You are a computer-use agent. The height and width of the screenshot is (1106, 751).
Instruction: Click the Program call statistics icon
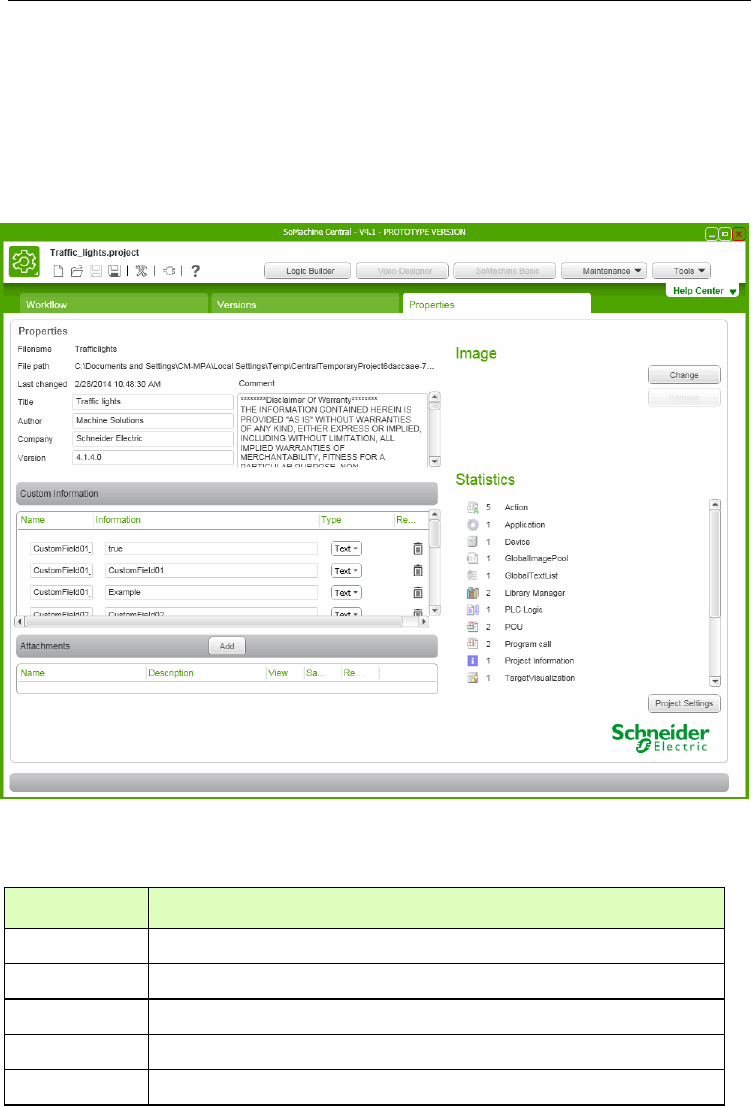(x=472, y=644)
